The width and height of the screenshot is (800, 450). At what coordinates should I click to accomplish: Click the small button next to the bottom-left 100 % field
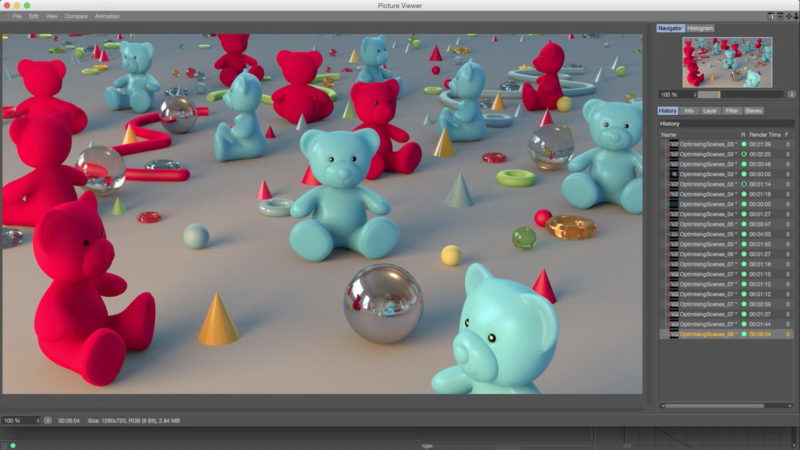(x=47, y=420)
